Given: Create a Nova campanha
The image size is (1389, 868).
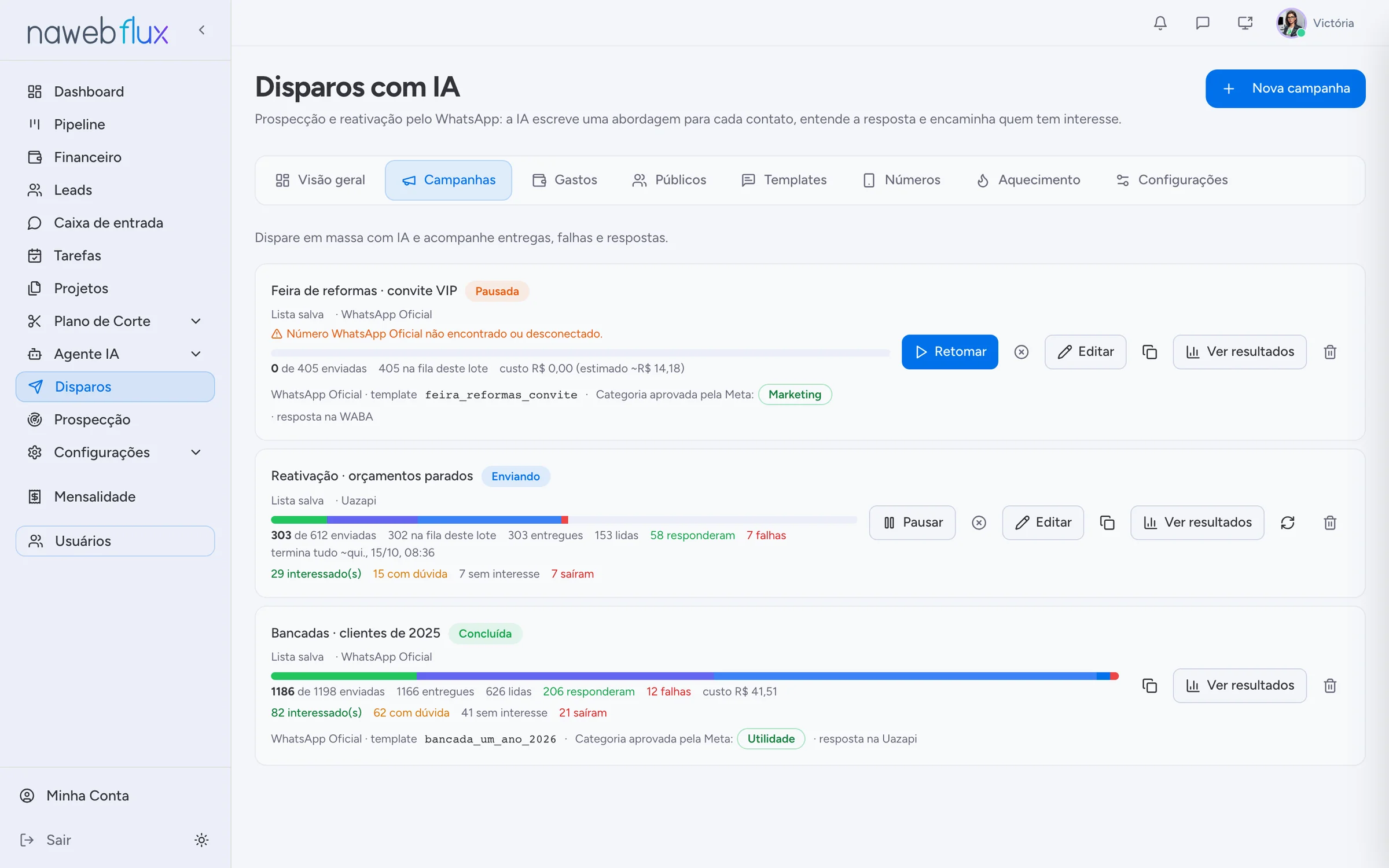Looking at the screenshot, I should [x=1285, y=89].
